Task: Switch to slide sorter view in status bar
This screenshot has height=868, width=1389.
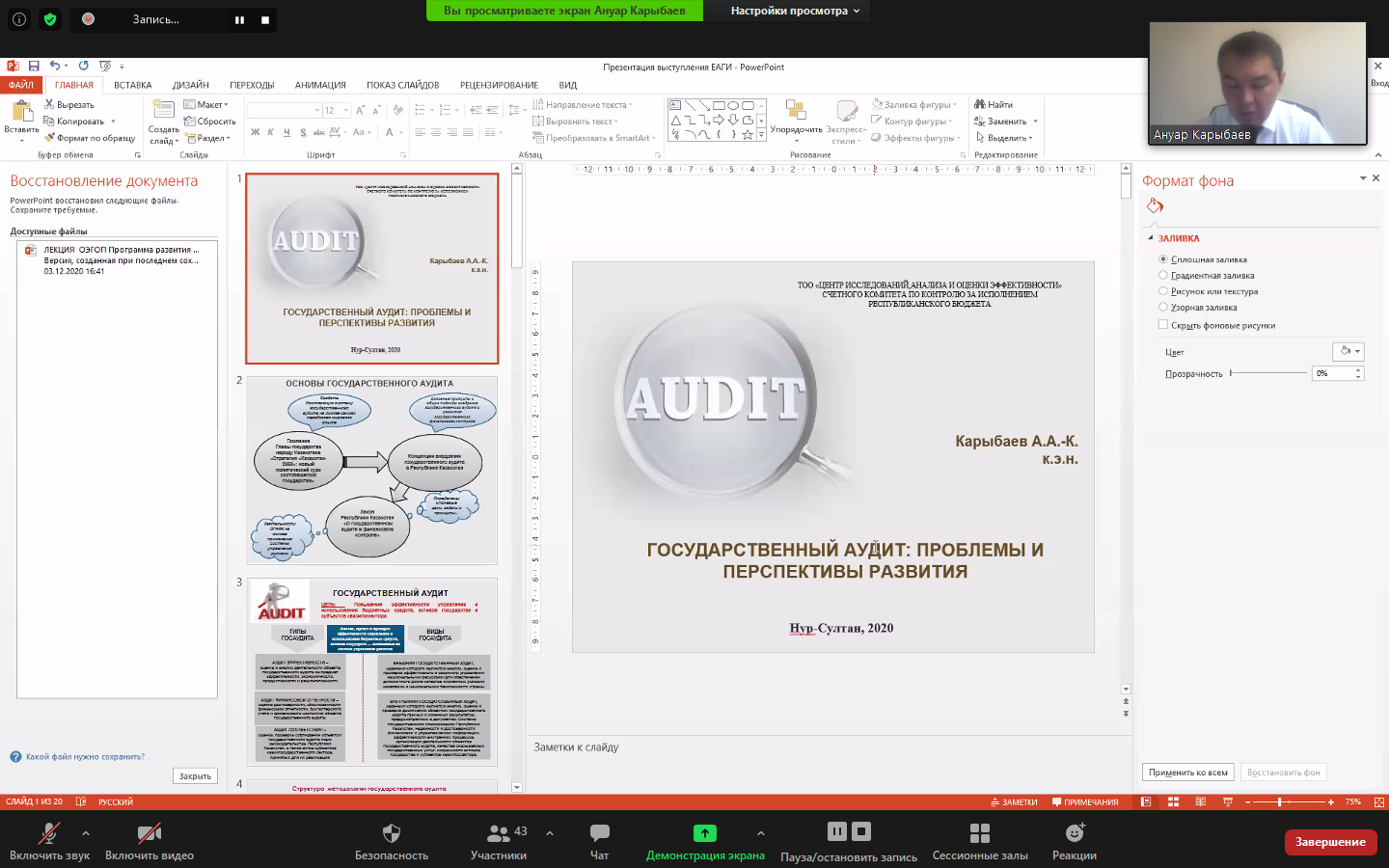Action: 1173,801
